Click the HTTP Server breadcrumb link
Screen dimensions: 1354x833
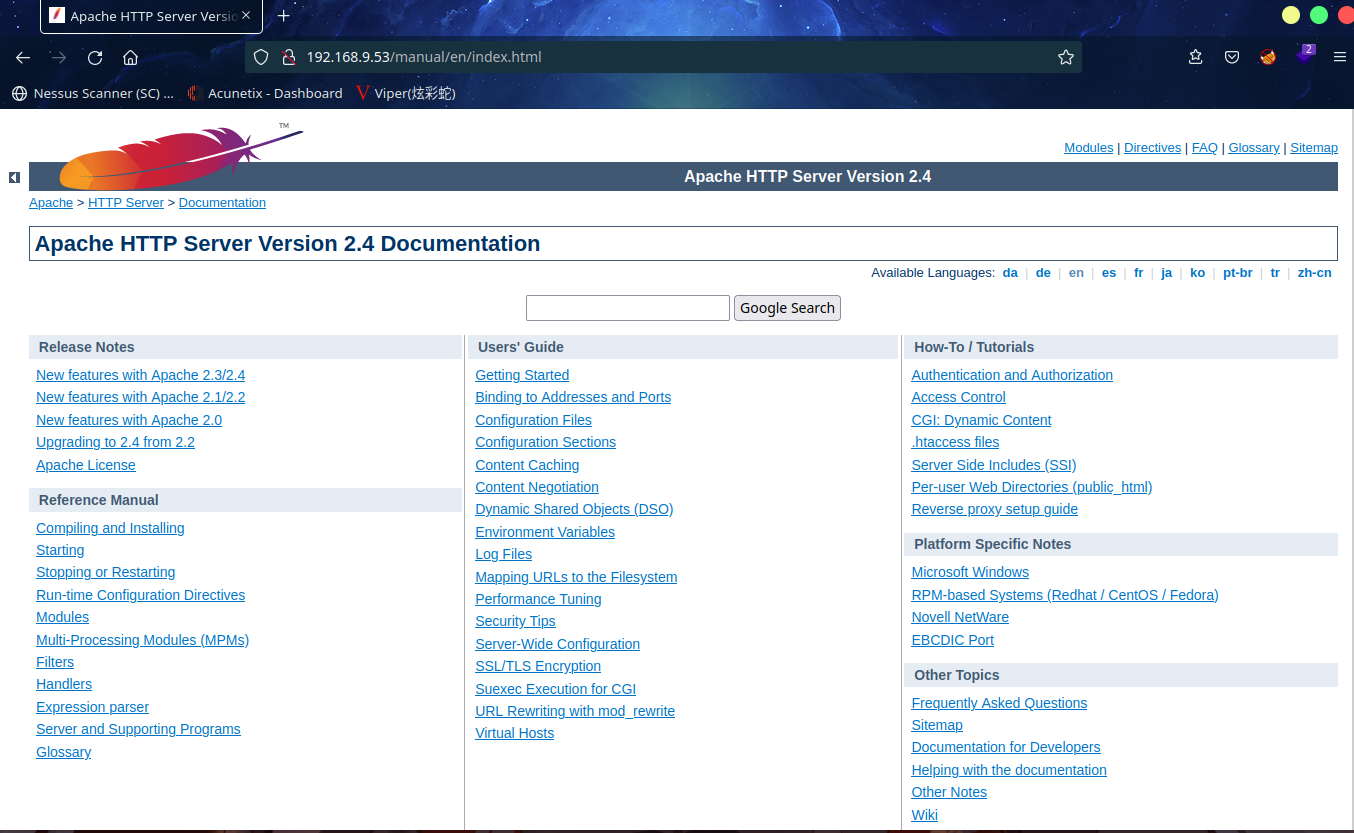(x=126, y=202)
